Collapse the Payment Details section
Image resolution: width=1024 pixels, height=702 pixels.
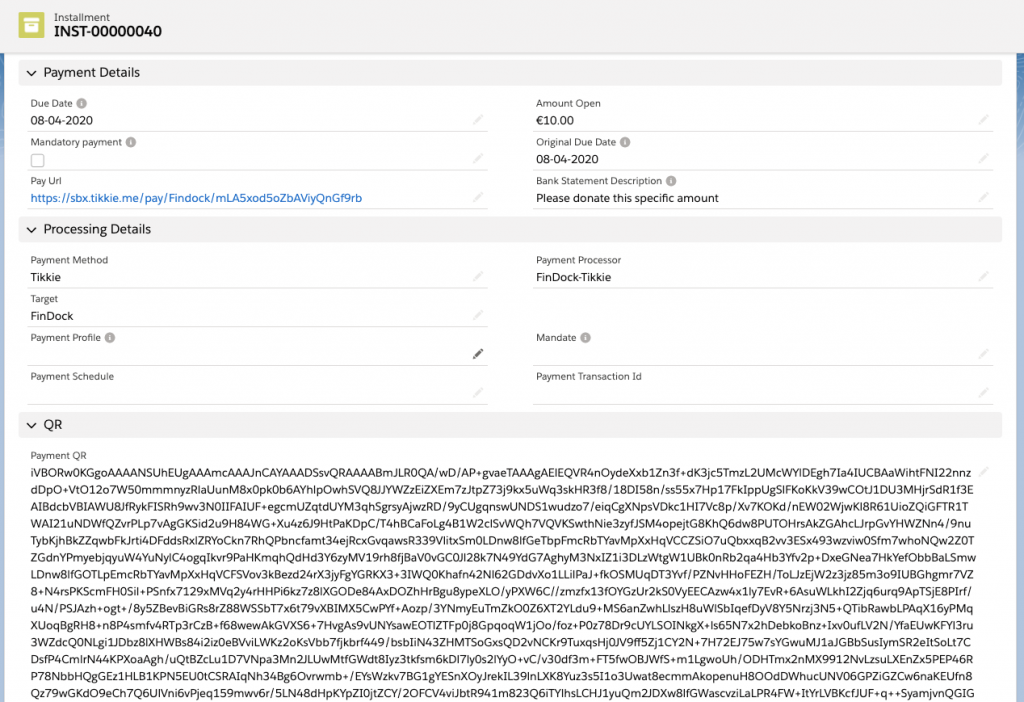(x=32, y=73)
